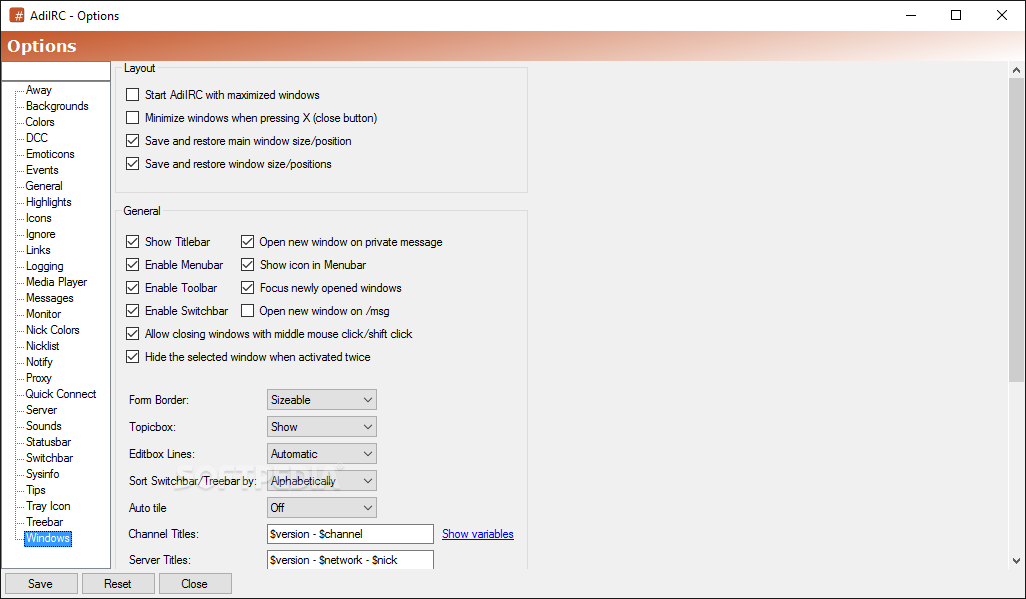
Task: Open the Icons options page
Action: (x=39, y=218)
